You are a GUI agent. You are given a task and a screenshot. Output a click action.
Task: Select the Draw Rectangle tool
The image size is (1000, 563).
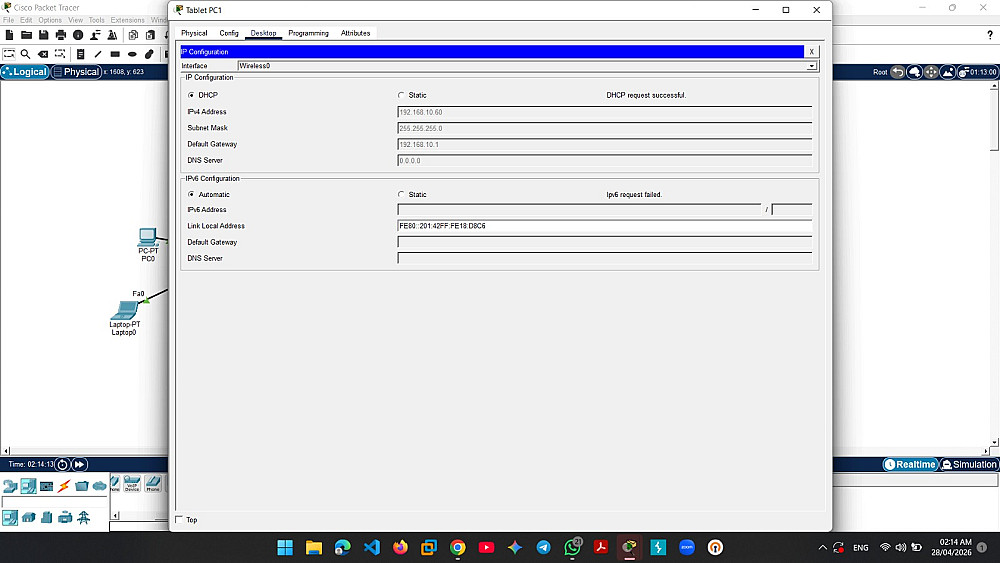point(115,54)
